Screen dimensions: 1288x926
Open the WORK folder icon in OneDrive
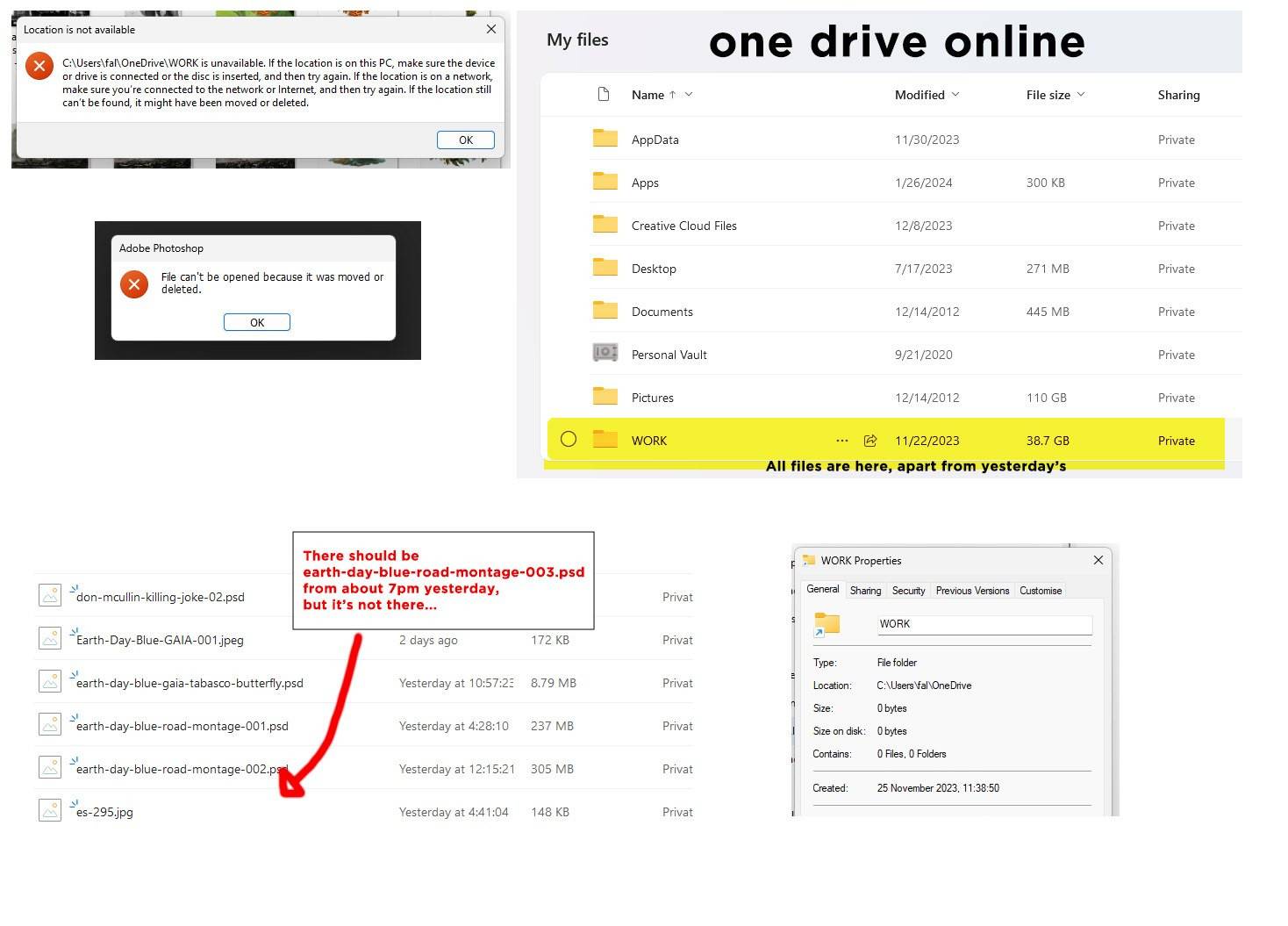click(x=605, y=439)
